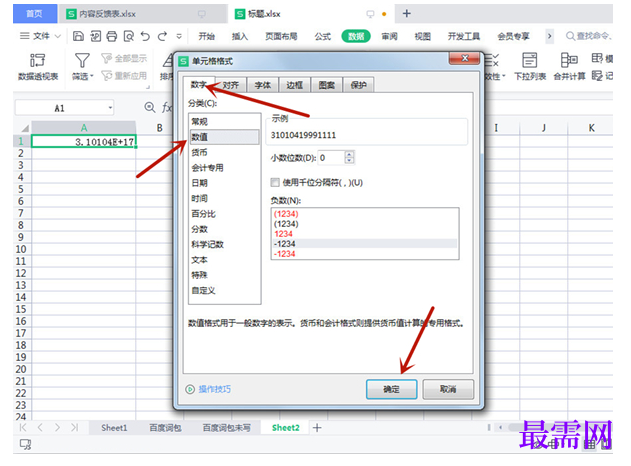This screenshot has height=466, width=631.
Task: Click the Redo arrow icon
Action: pyautogui.click(x=162, y=36)
